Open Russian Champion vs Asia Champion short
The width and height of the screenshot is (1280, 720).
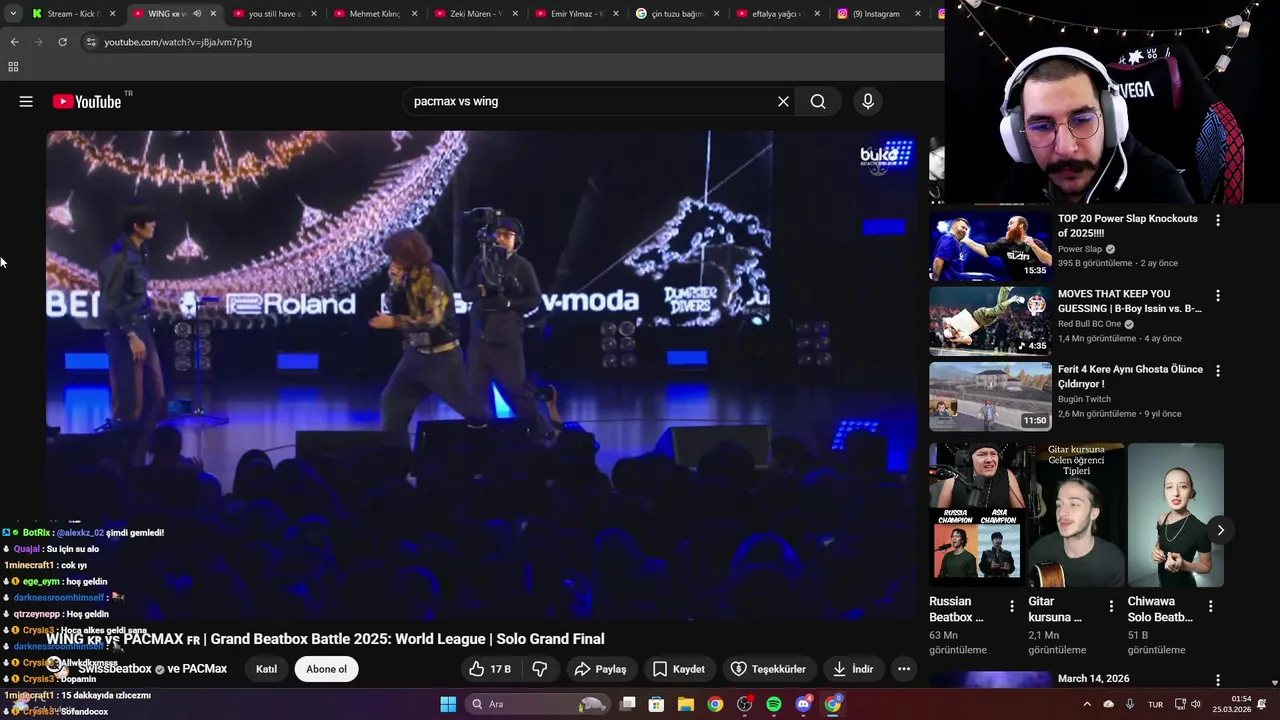pyautogui.click(x=977, y=515)
